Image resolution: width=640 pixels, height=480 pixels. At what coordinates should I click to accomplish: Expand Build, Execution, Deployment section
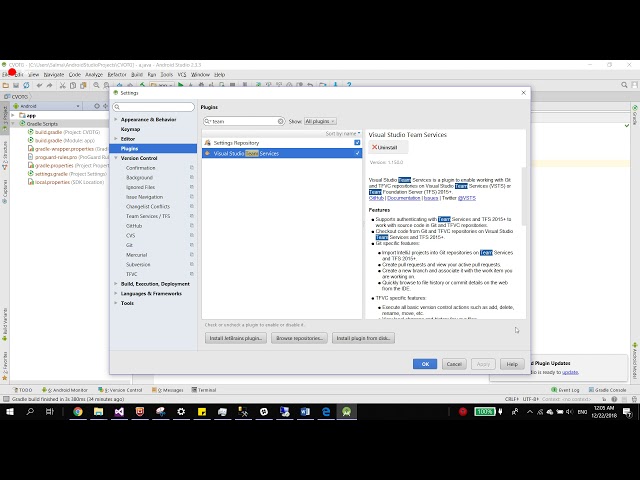116,284
